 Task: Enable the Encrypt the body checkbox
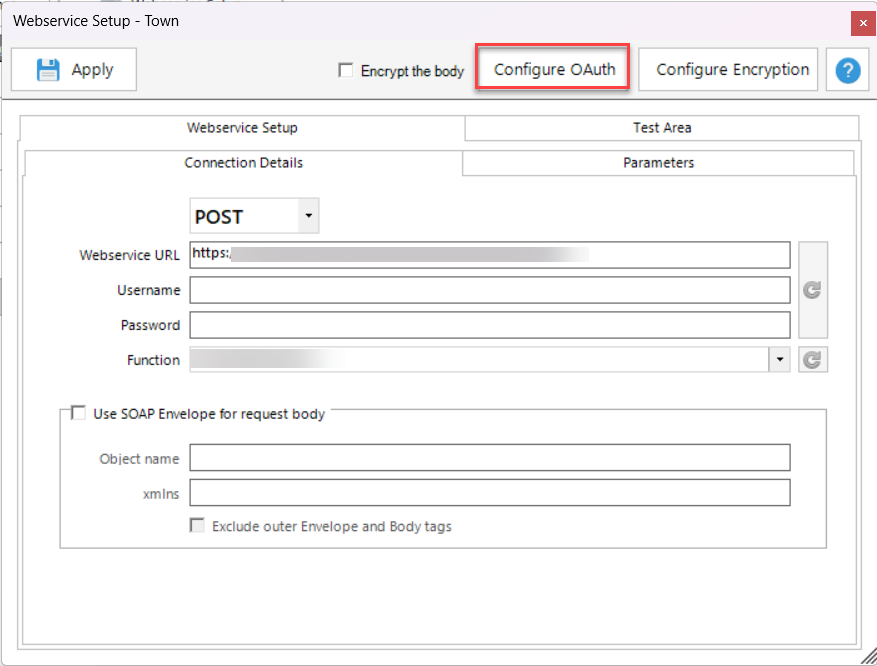click(x=346, y=71)
